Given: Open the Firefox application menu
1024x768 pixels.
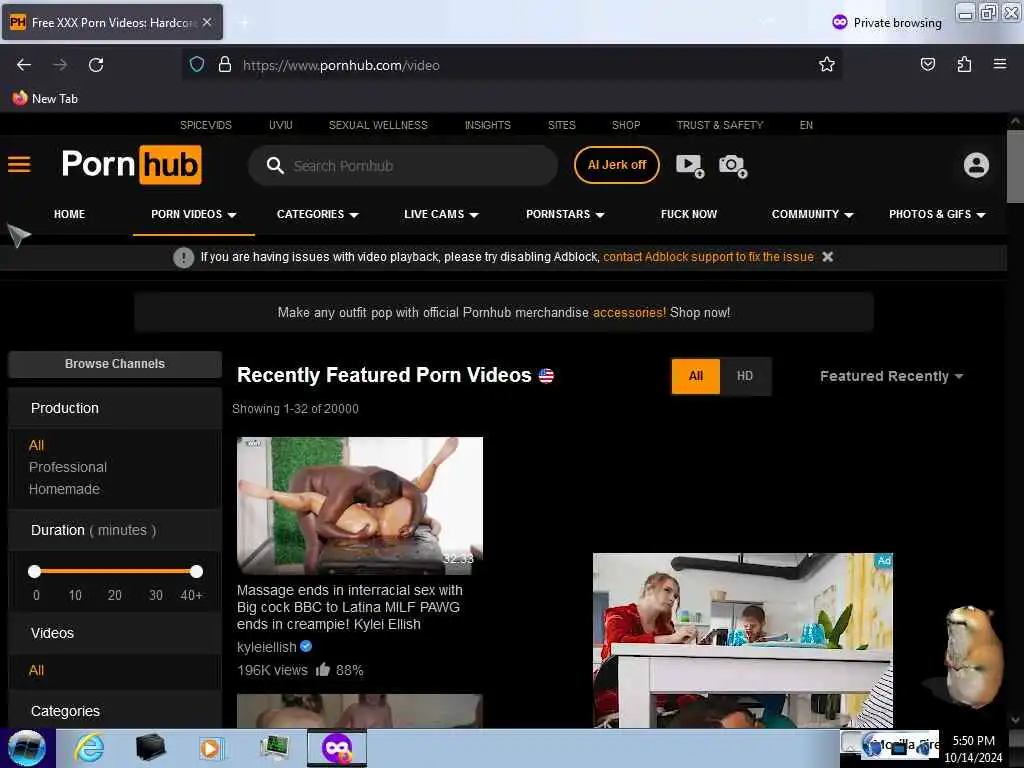Looking at the screenshot, I should click(999, 64).
